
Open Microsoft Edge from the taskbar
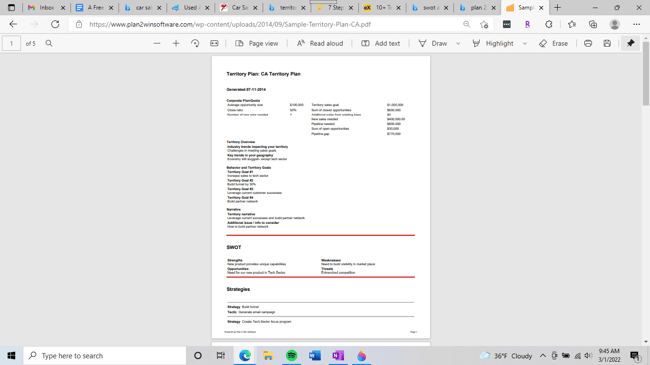[245, 356]
